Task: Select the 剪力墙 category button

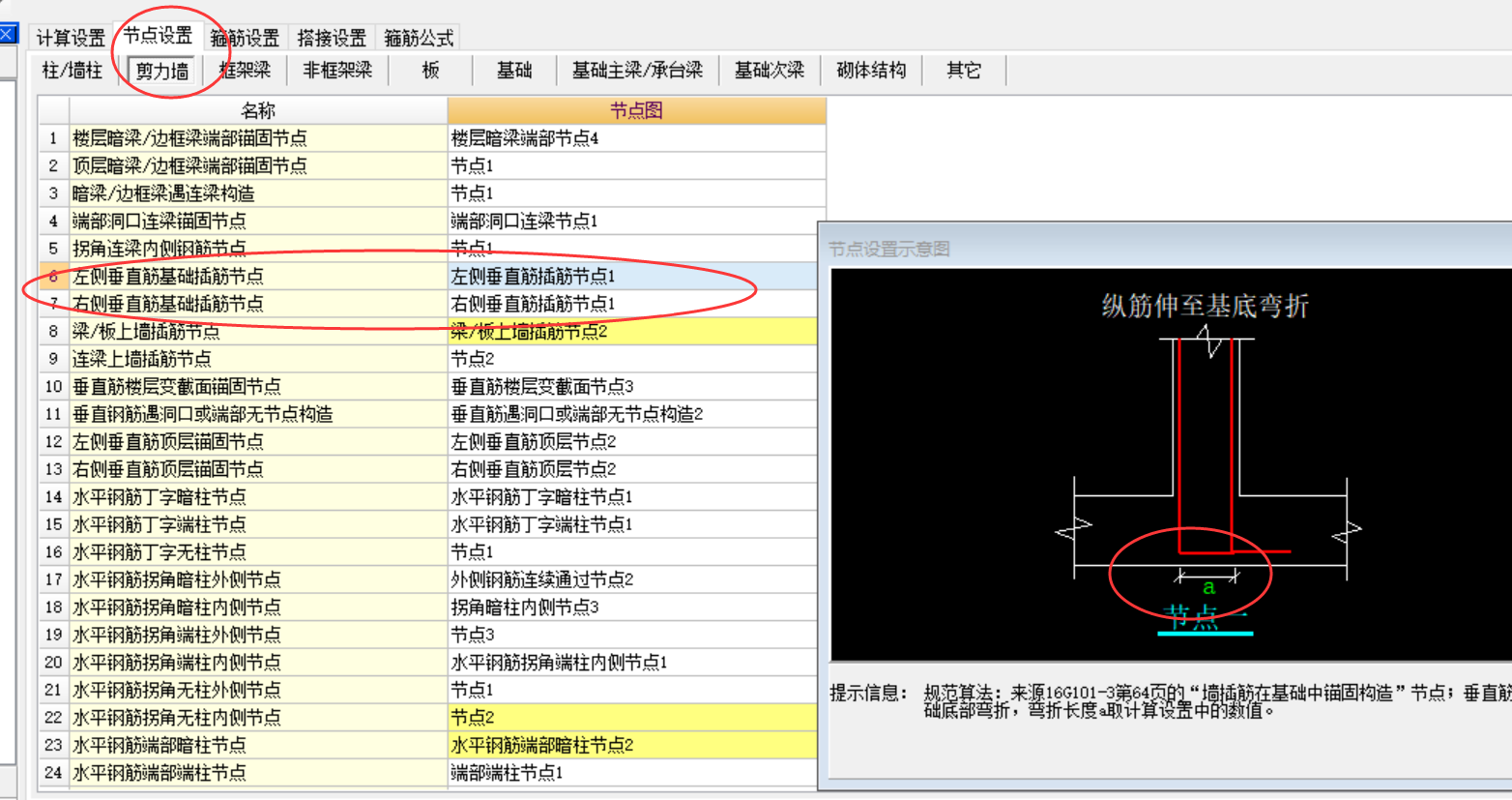Action: coord(162,71)
